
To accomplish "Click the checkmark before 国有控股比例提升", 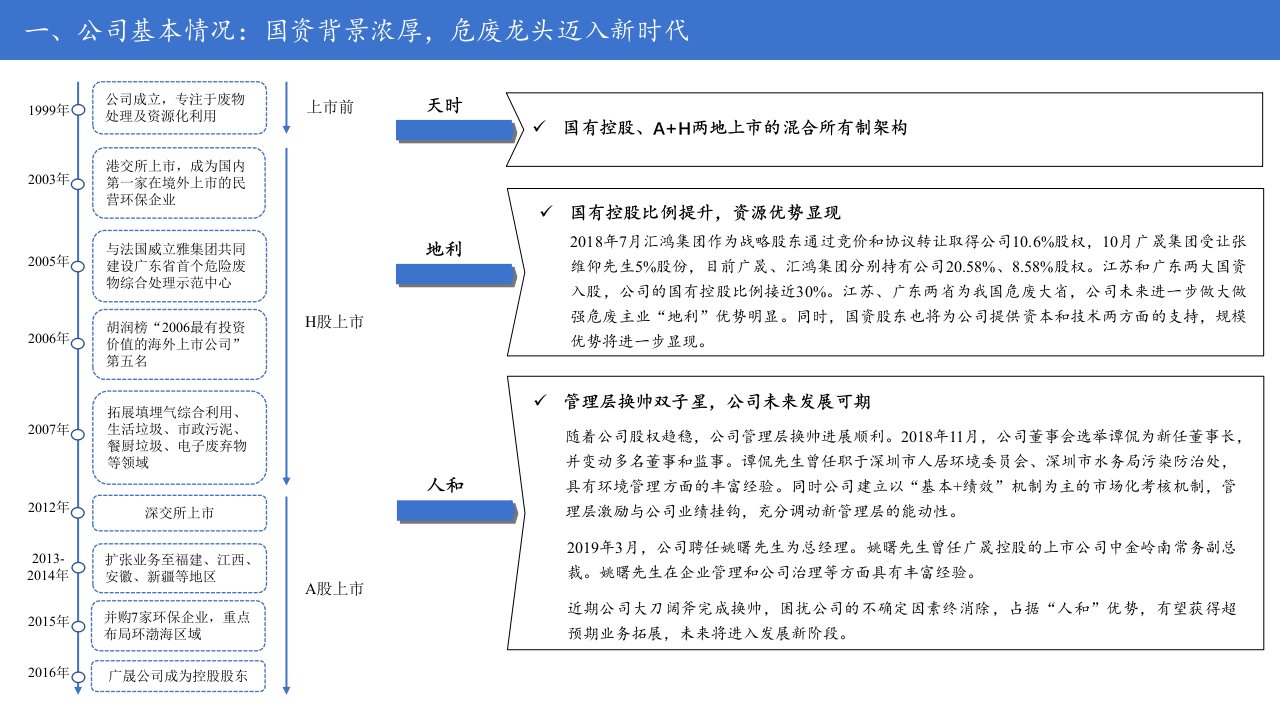I will [x=546, y=213].
